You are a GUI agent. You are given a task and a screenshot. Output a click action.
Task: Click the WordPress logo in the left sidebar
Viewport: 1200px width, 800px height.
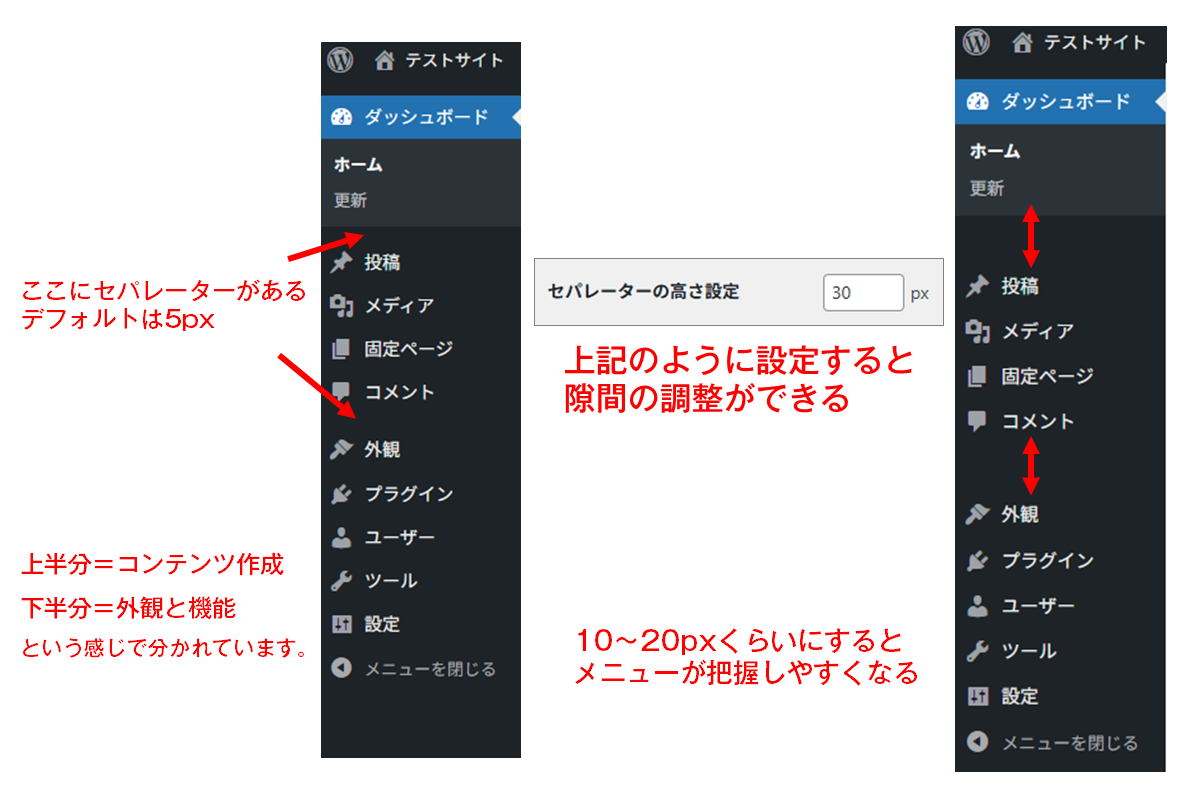pyautogui.click(x=340, y=60)
